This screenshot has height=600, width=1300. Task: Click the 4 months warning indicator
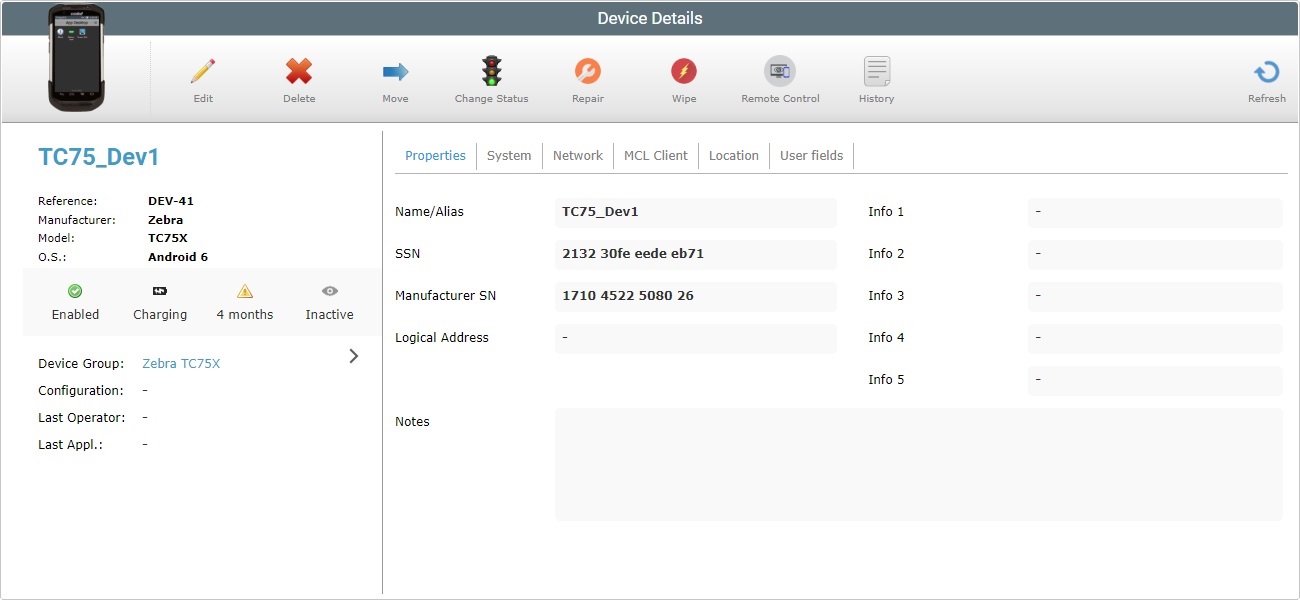[244, 302]
